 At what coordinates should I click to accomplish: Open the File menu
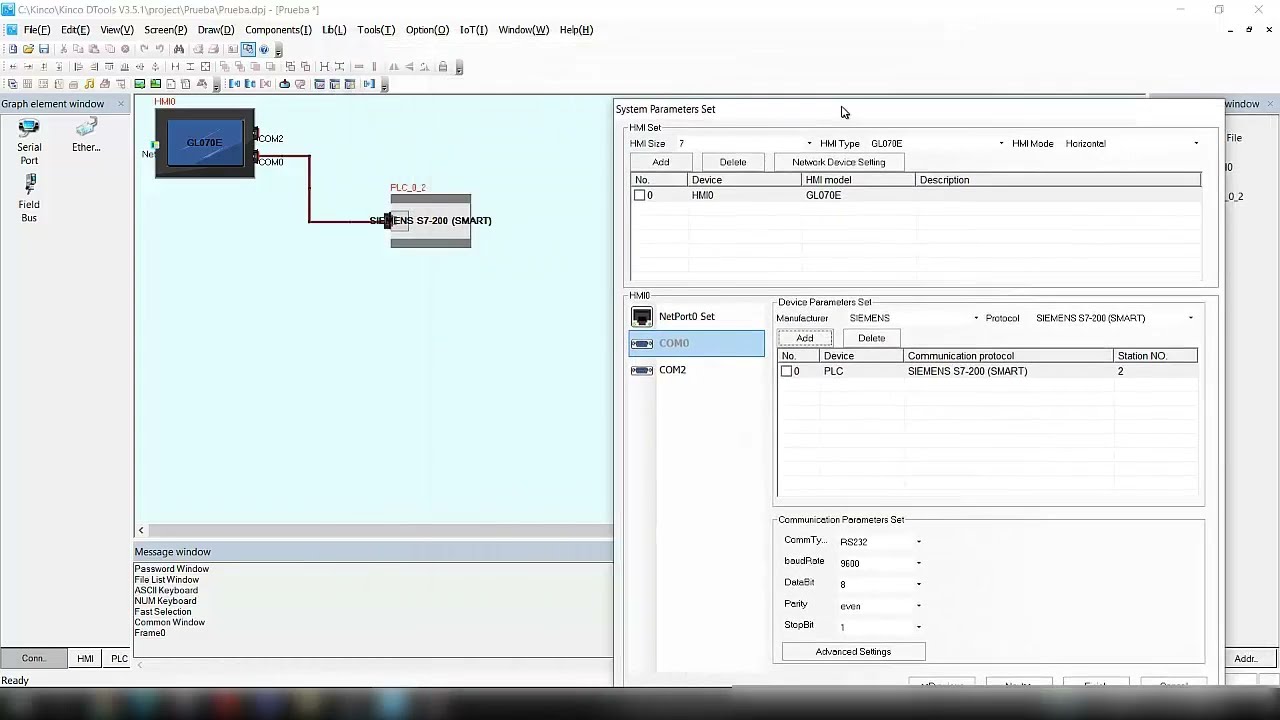pos(37,30)
